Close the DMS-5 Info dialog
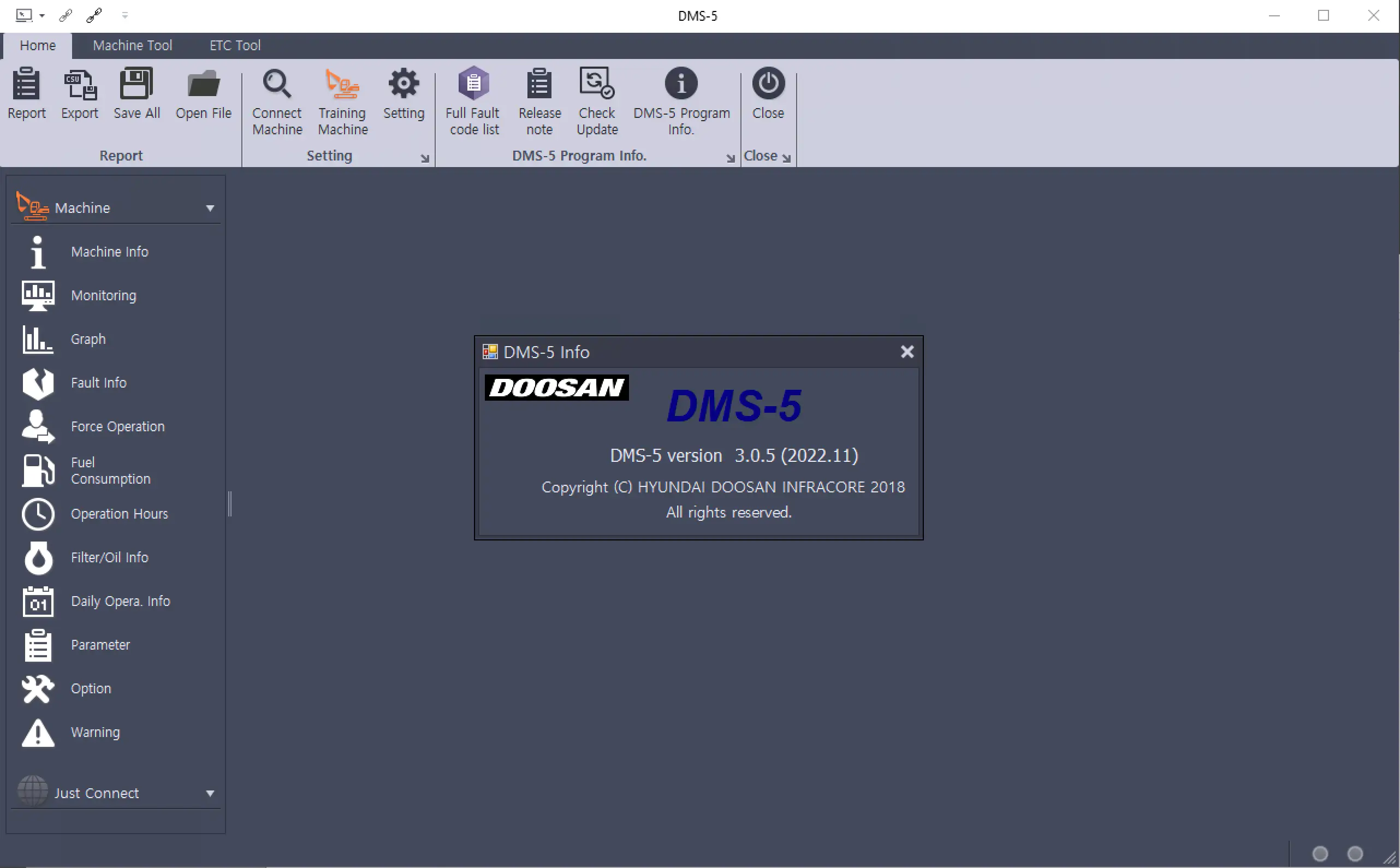This screenshot has width=1400, height=868. pyautogui.click(x=907, y=352)
